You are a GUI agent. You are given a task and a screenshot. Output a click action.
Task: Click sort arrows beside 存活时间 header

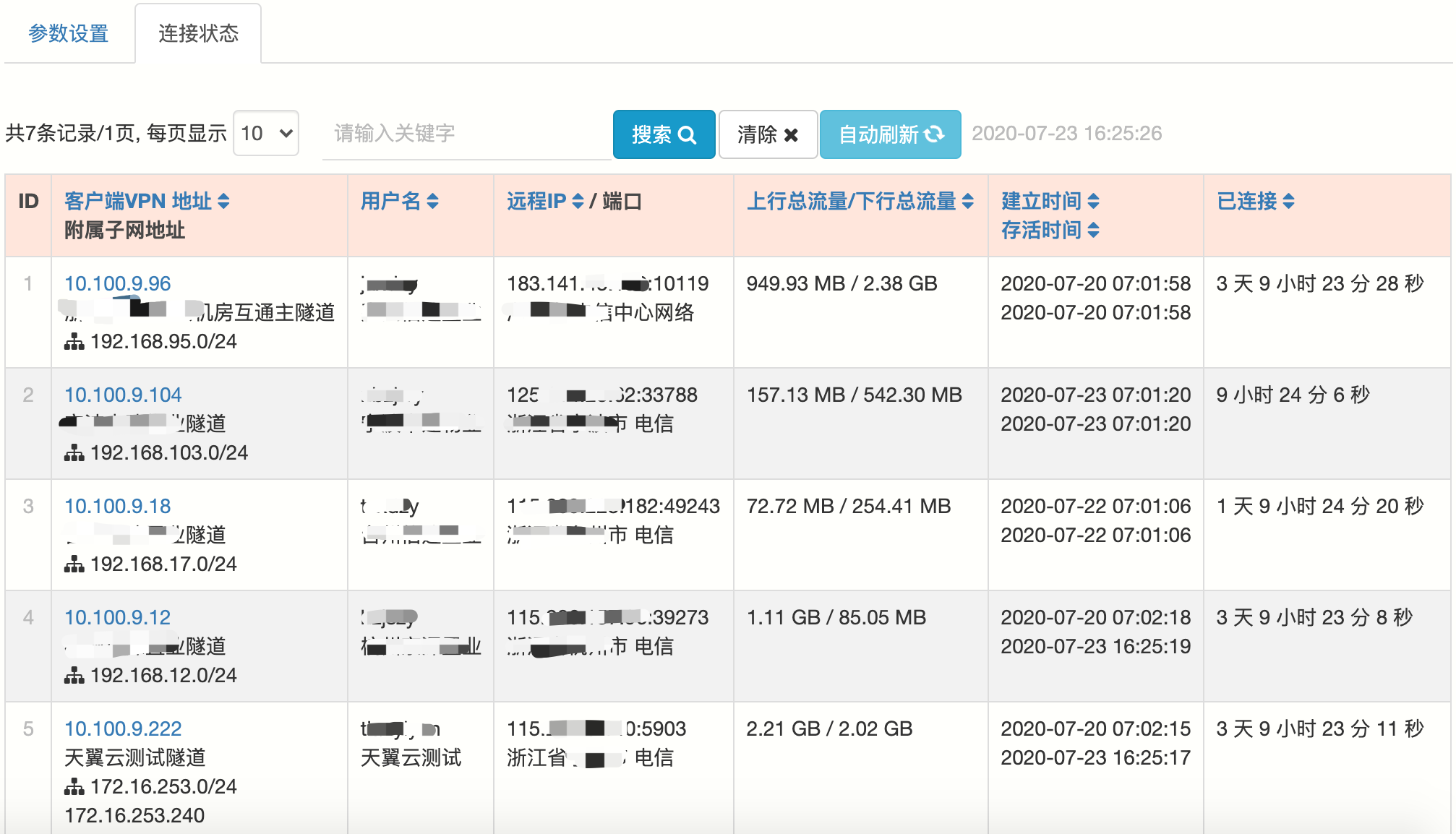click(x=1093, y=231)
